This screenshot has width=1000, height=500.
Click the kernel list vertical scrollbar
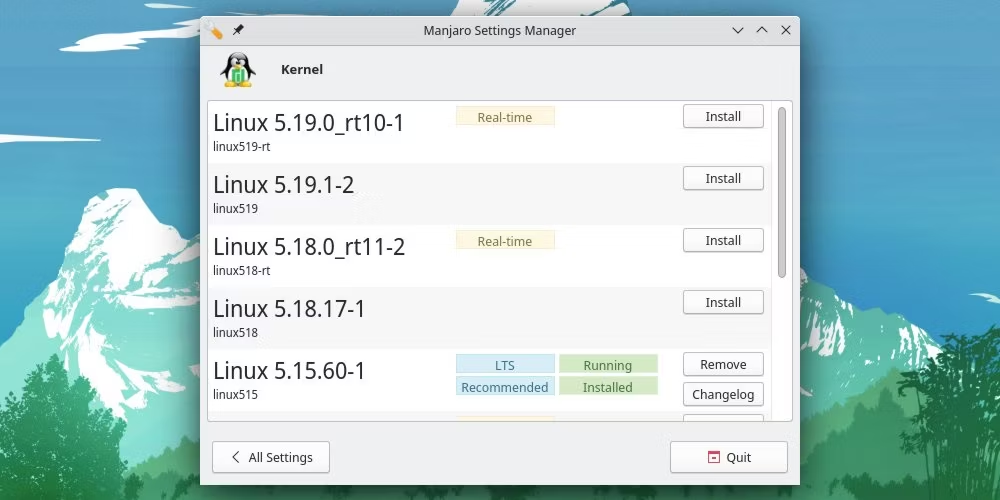782,192
